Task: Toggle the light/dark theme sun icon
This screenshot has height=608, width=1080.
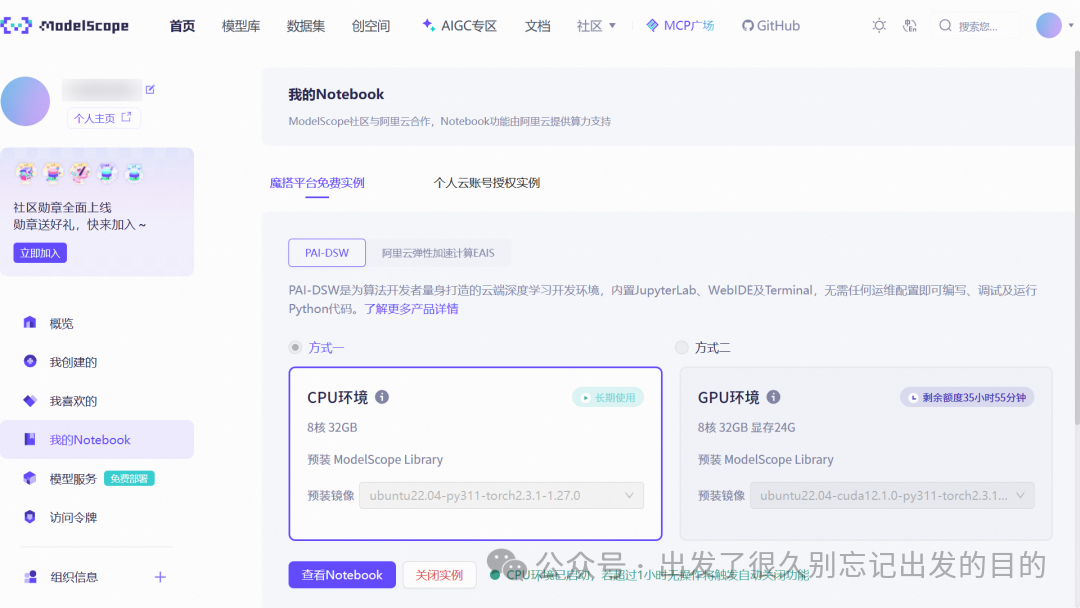Action: click(878, 25)
